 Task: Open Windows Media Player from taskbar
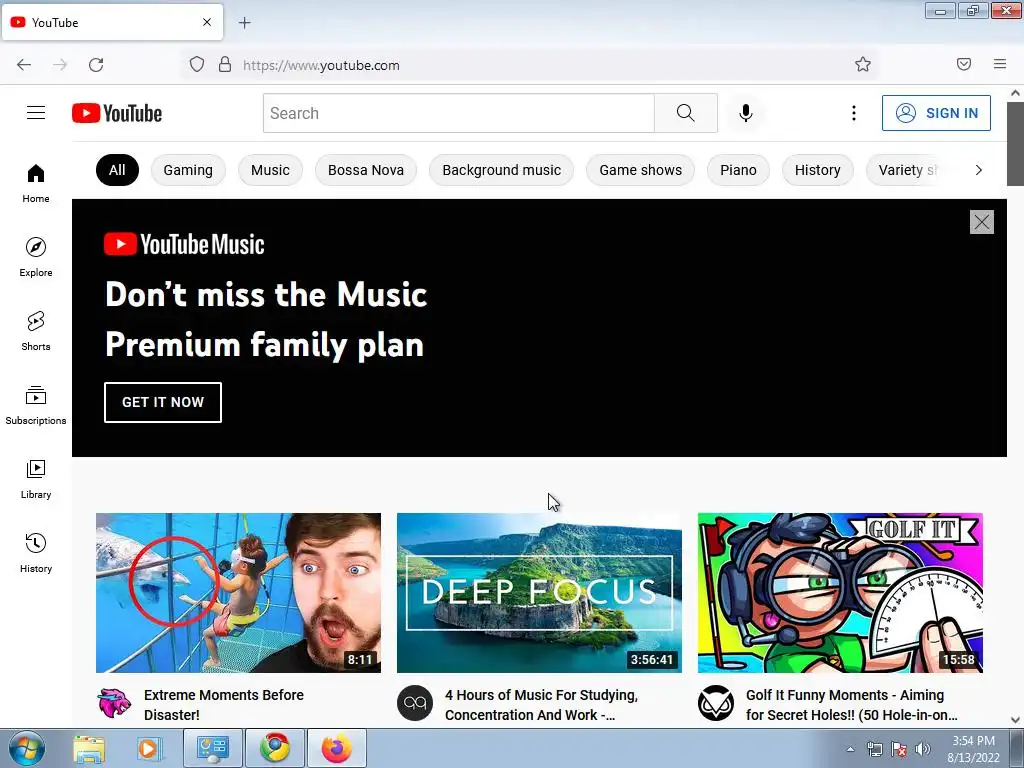tap(148, 748)
